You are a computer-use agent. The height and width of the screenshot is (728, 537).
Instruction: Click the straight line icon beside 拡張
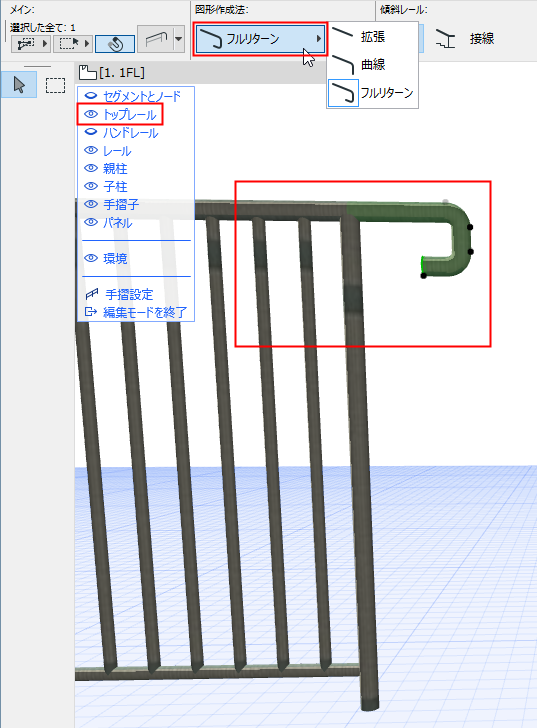[343, 32]
